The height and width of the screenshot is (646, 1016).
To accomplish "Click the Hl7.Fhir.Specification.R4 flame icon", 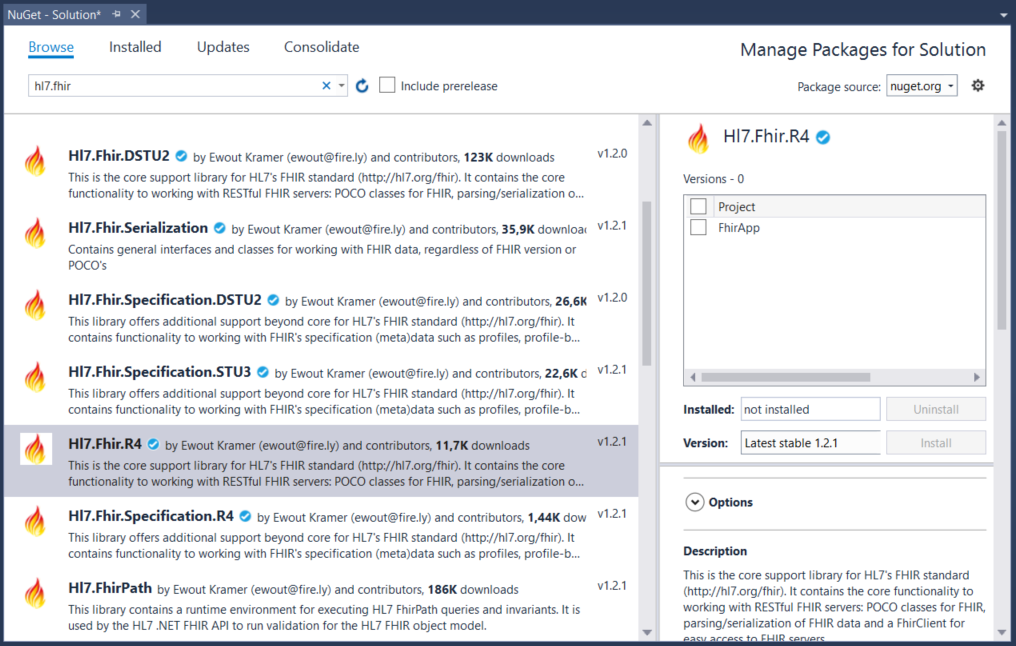I will 36,521.
